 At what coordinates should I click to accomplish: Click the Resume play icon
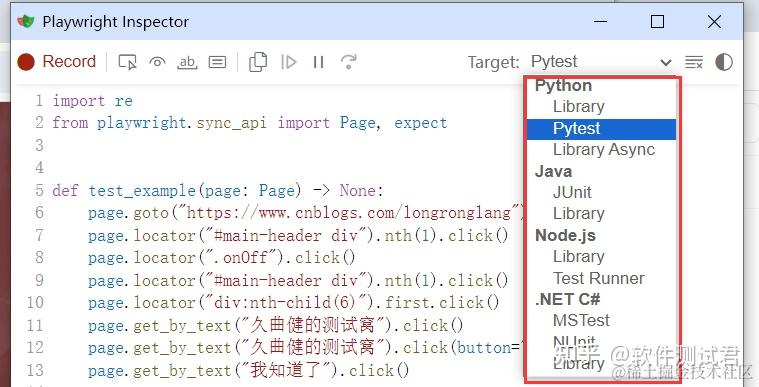point(288,62)
